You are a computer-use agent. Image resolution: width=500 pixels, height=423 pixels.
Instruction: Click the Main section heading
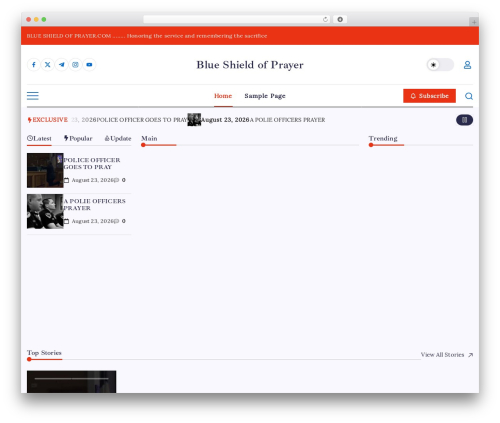click(149, 138)
